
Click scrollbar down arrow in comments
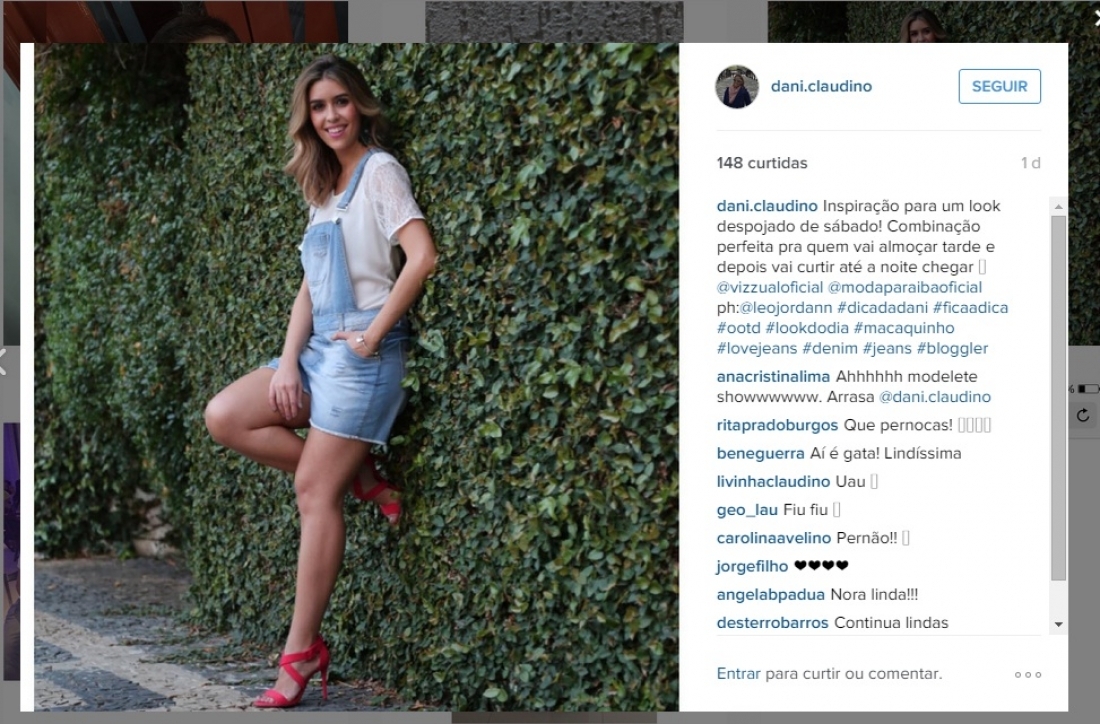1059,624
